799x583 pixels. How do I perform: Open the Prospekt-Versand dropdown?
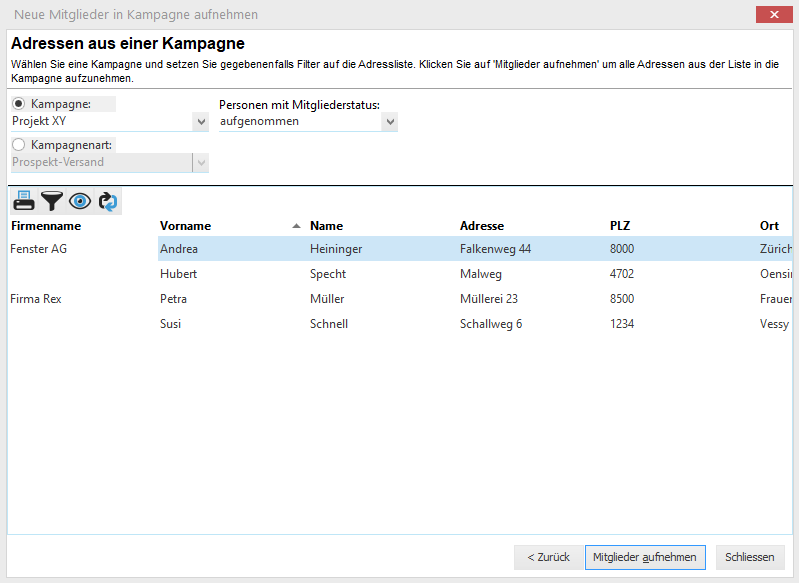click(x=201, y=162)
